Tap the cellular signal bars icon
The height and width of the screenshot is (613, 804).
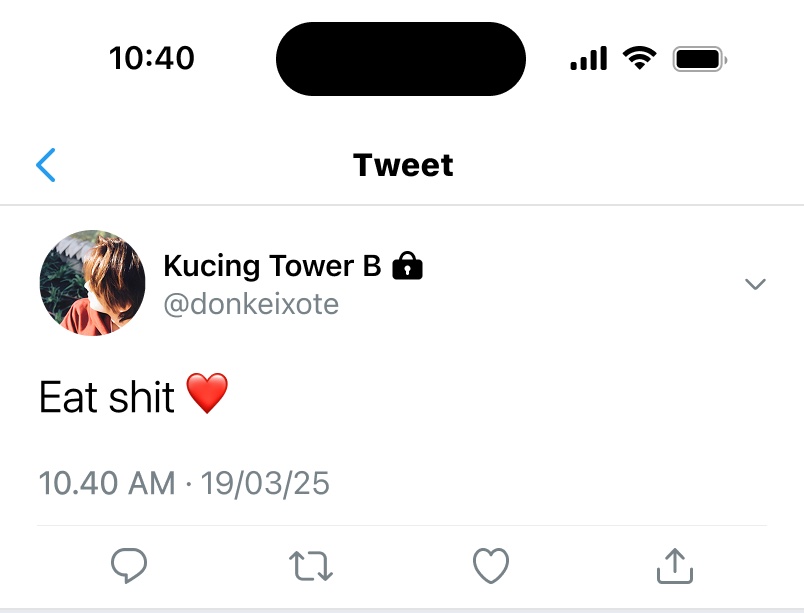(x=589, y=58)
